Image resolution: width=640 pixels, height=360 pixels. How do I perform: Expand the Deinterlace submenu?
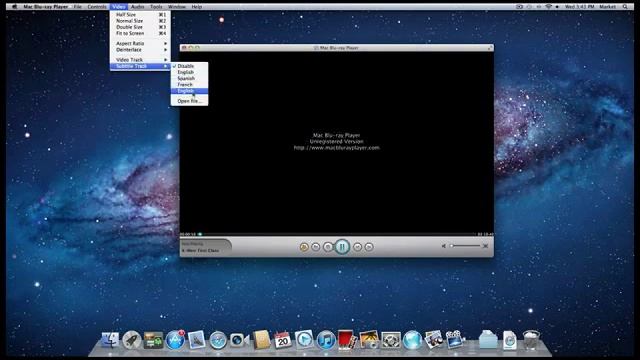click(x=140, y=50)
